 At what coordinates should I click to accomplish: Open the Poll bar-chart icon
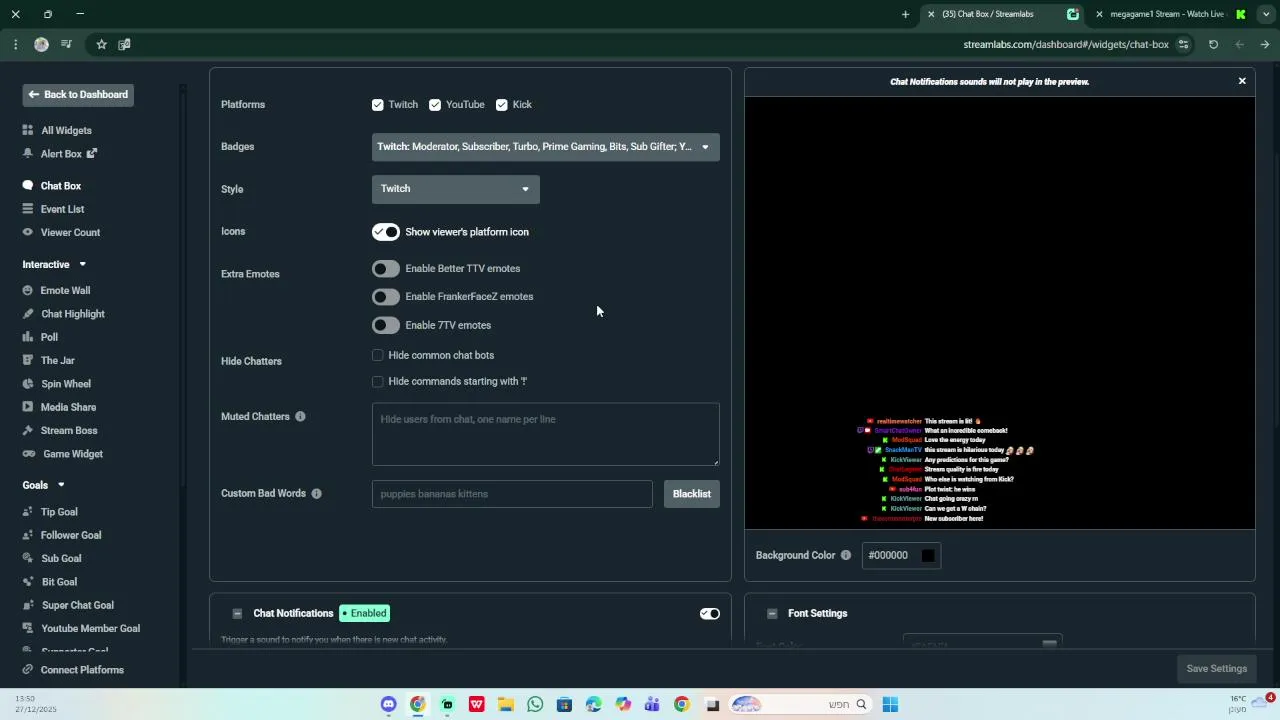tap(28, 337)
